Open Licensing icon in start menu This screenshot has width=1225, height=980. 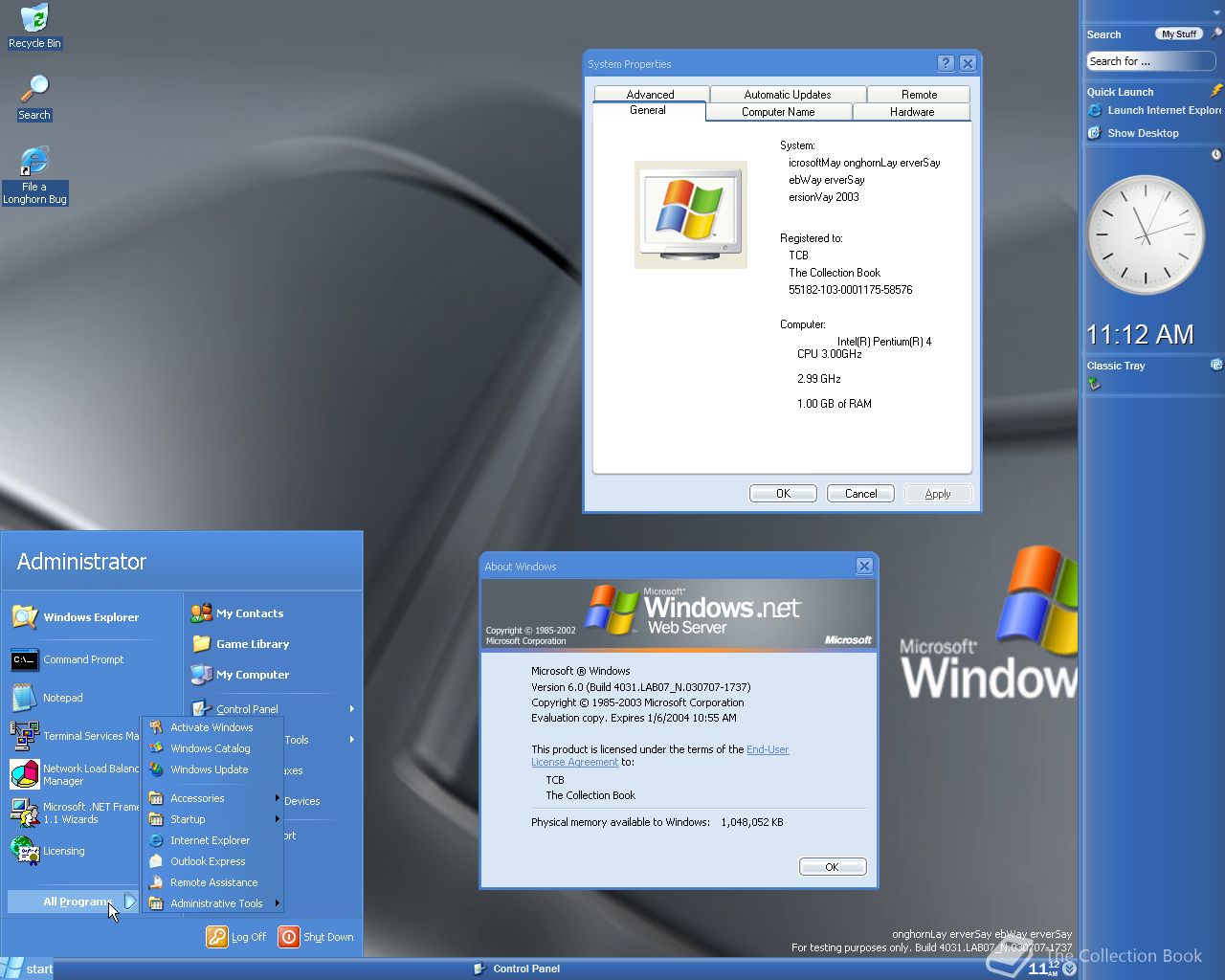(x=25, y=851)
